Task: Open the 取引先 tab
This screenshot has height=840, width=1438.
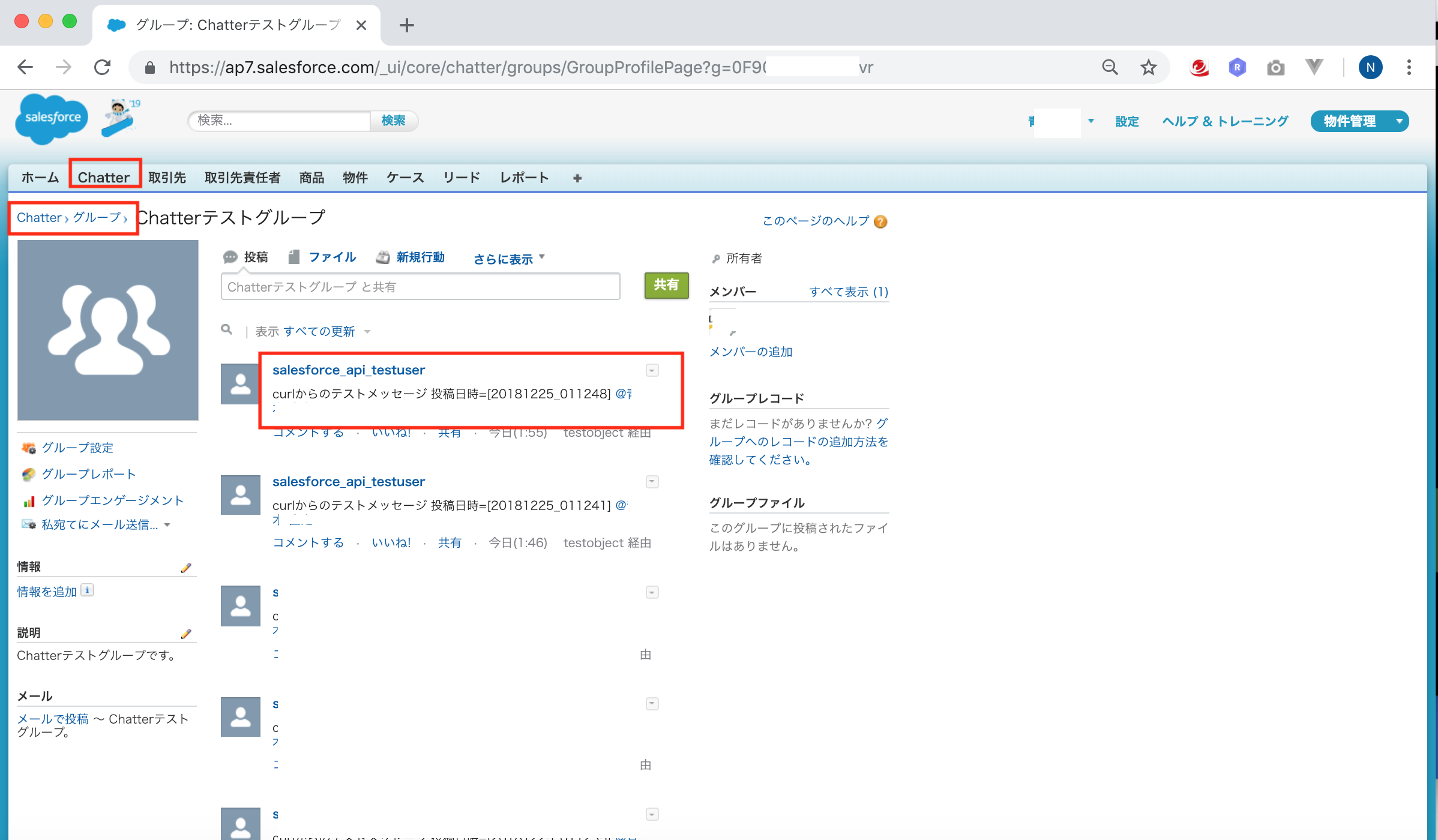Action: pos(167,178)
